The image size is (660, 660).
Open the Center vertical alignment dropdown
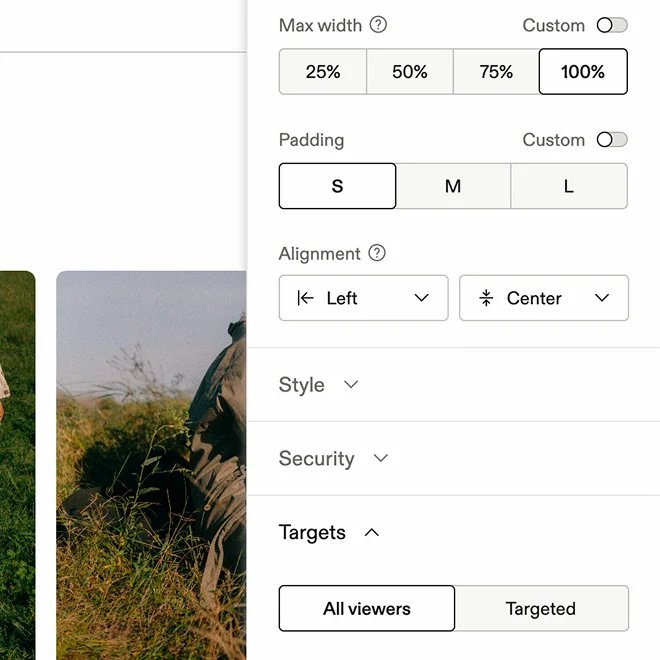pos(544,298)
